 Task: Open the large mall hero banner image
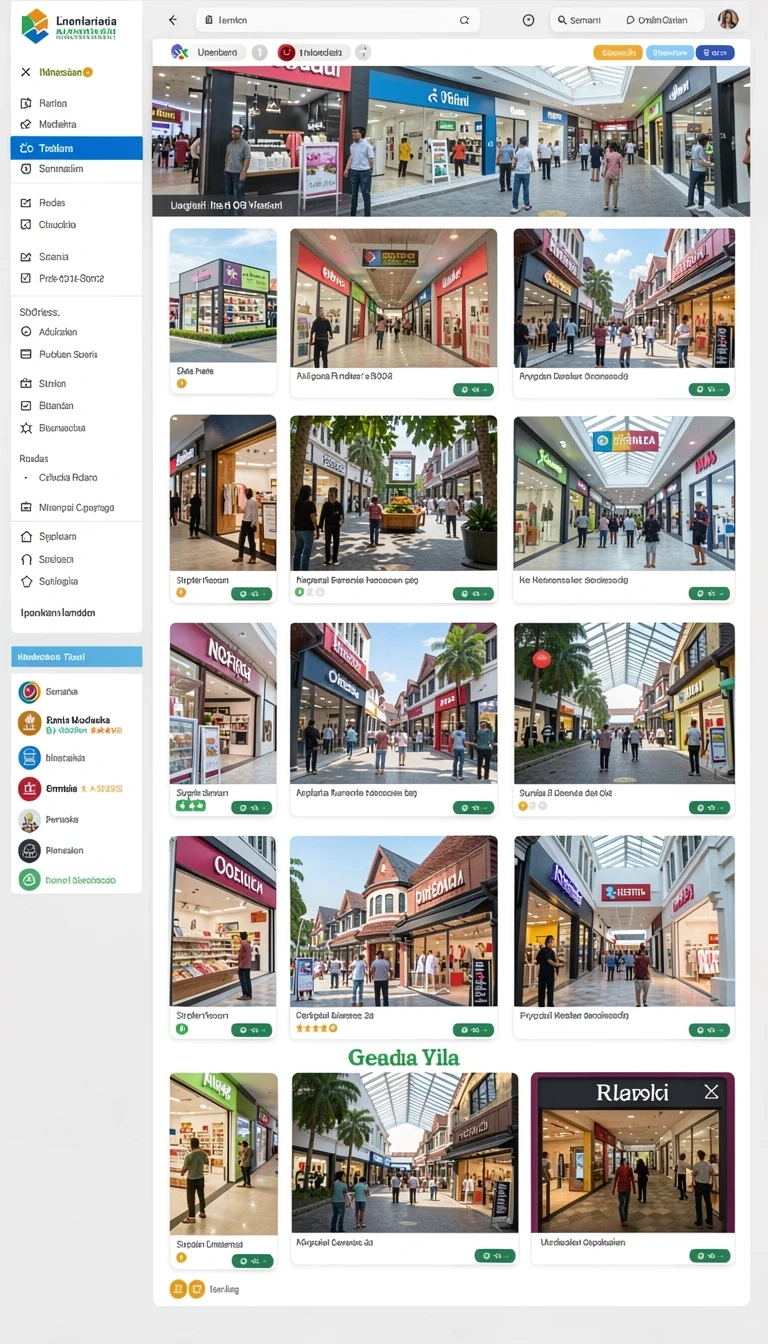click(451, 141)
